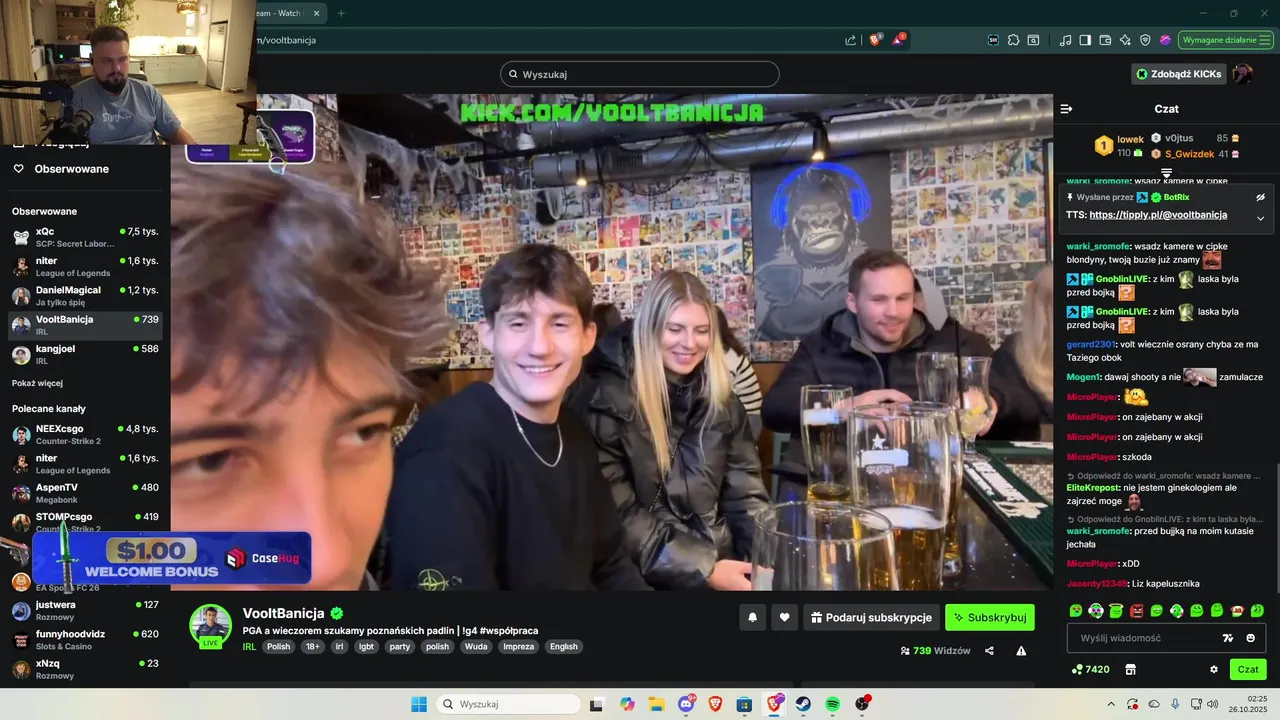Click the 7420 channel points balance

pos(1090,669)
